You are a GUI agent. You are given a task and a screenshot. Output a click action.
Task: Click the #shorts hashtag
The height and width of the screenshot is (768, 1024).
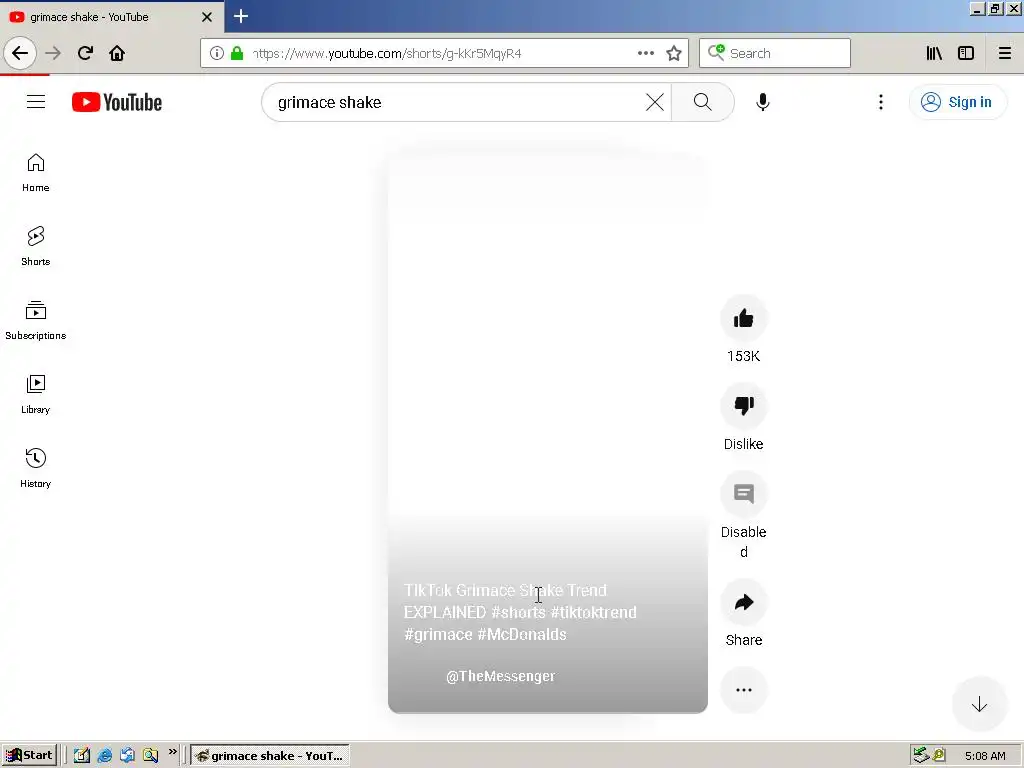tap(519, 613)
